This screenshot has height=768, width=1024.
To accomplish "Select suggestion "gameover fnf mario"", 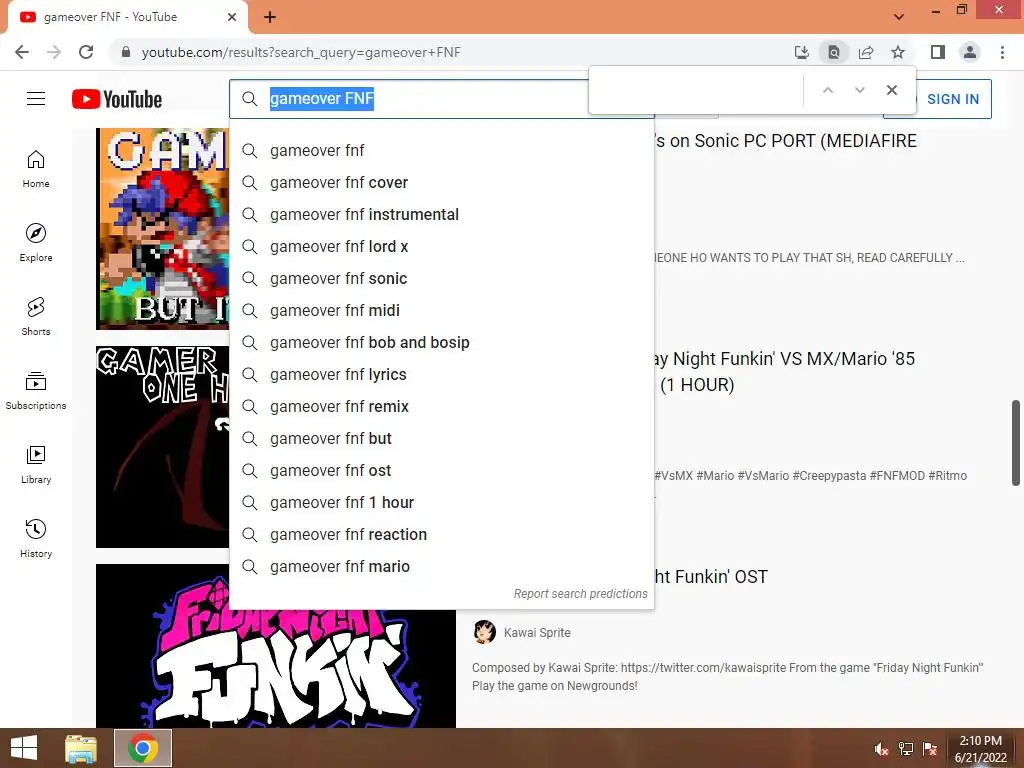I will 441,566.
